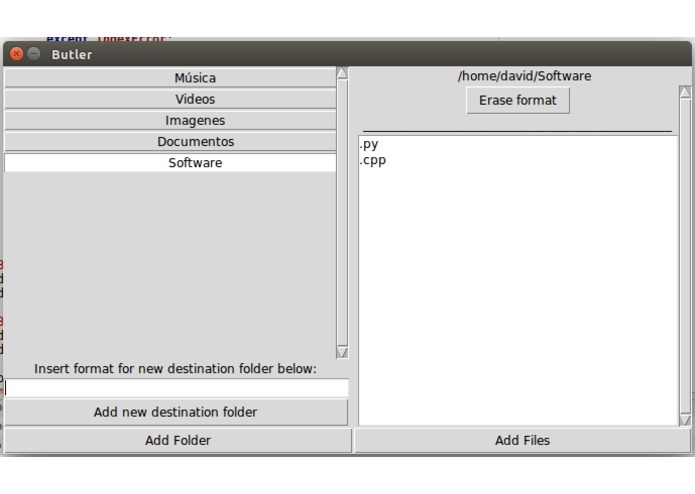The width and height of the screenshot is (695, 494).
Task: Click the Add Folder button
Action: pyautogui.click(x=178, y=440)
